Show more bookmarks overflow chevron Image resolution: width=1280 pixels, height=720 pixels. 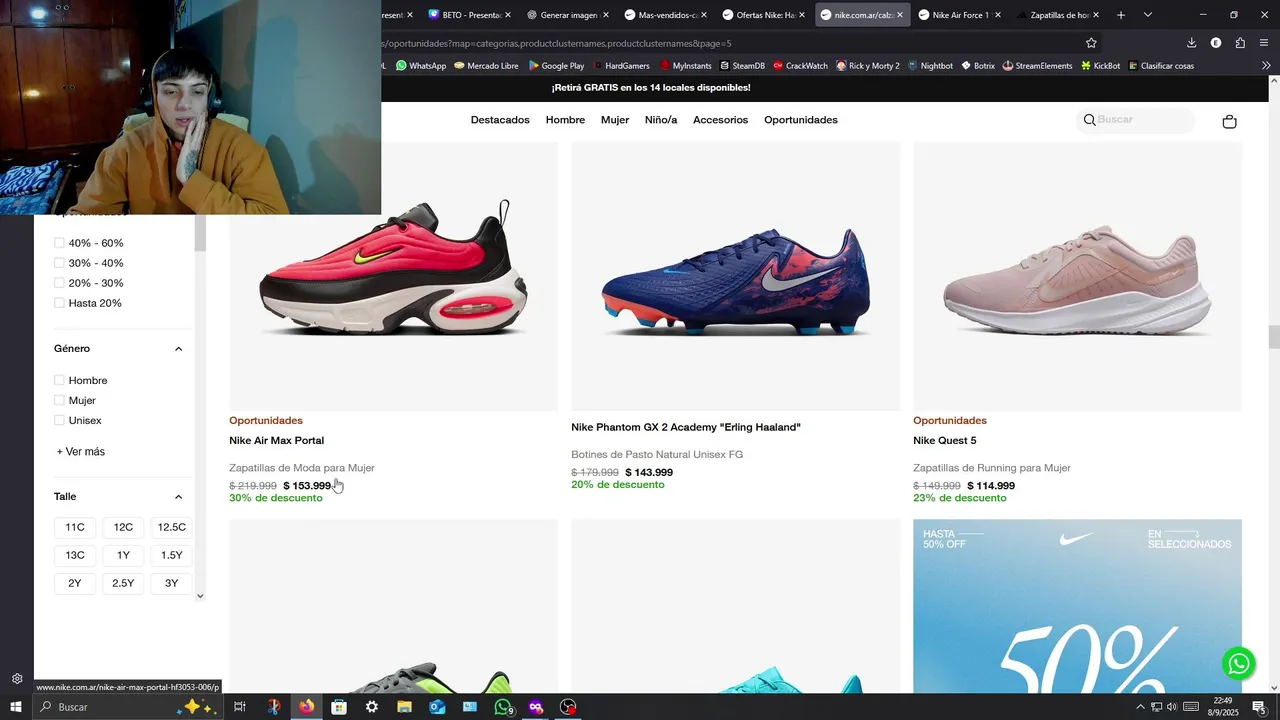pos(1266,66)
